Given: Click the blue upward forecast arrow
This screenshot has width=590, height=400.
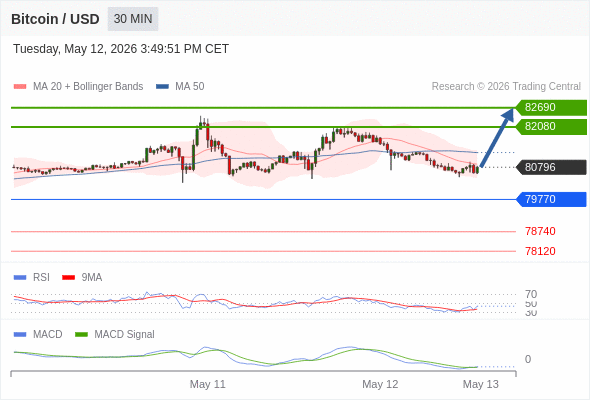Looking at the screenshot, I should pyautogui.click(x=497, y=138).
